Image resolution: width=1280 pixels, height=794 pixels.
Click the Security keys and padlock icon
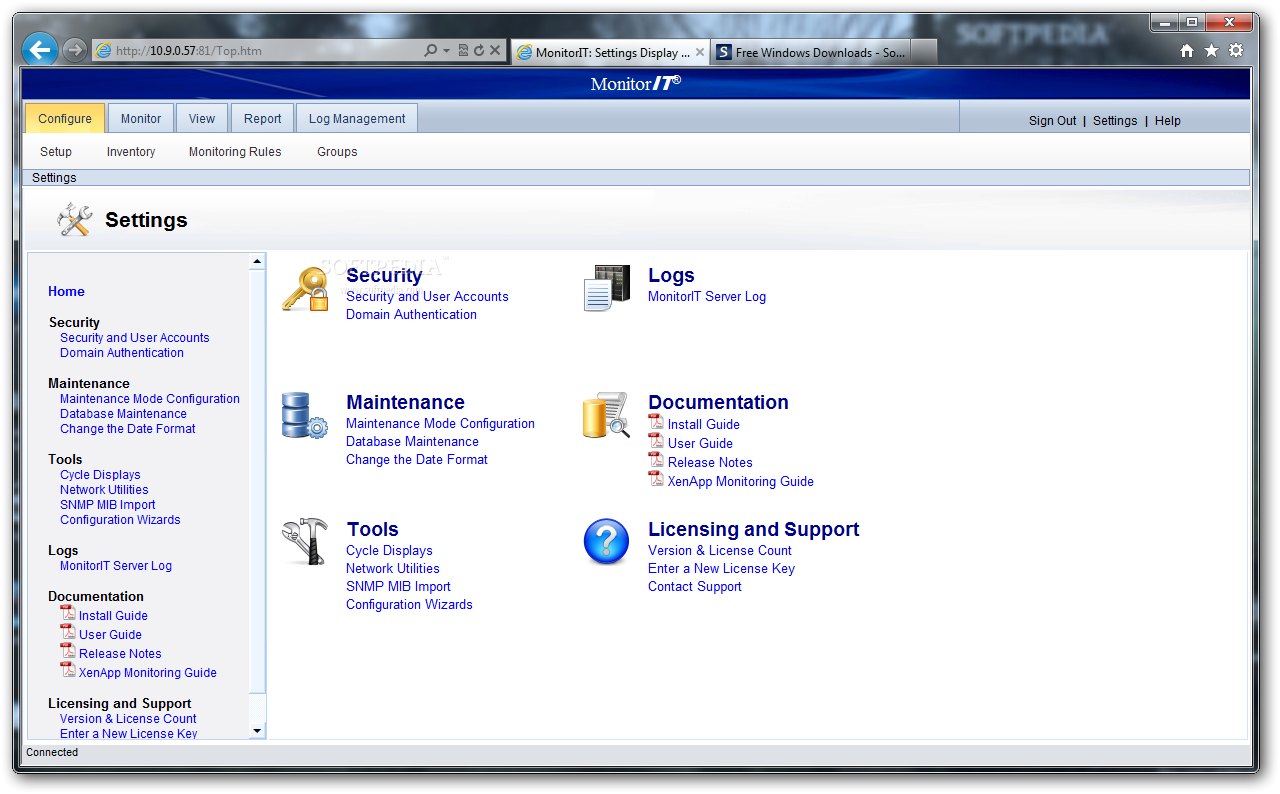306,289
